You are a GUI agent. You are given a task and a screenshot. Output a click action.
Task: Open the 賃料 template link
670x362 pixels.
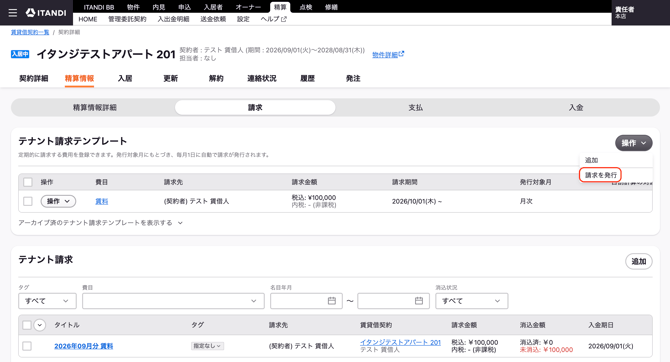(102, 201)
